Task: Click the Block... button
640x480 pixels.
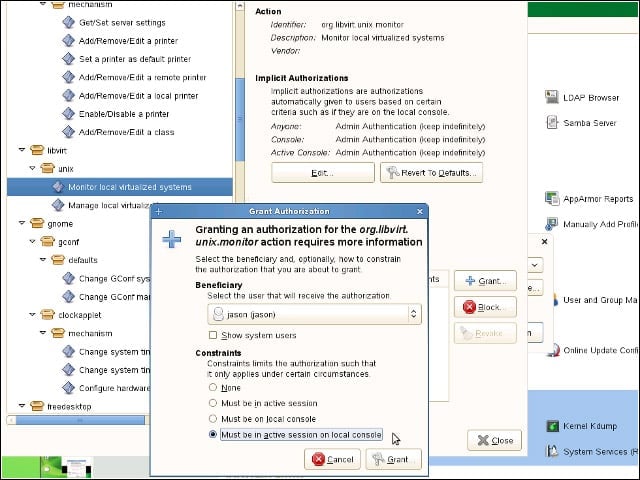Action: pos(485,307)
